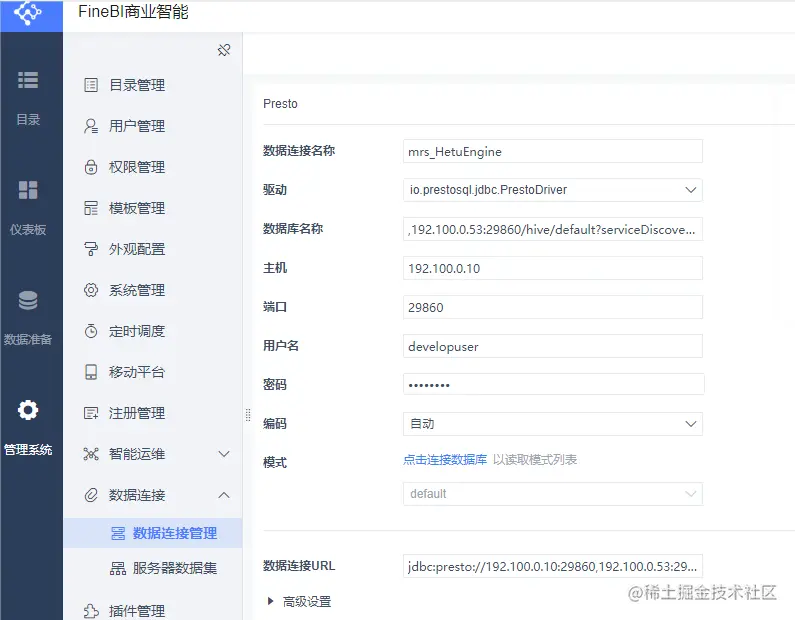Screen dimensions: 795x620
Task: Click the sidebar resize handle dots
Action: click(248, 415)
